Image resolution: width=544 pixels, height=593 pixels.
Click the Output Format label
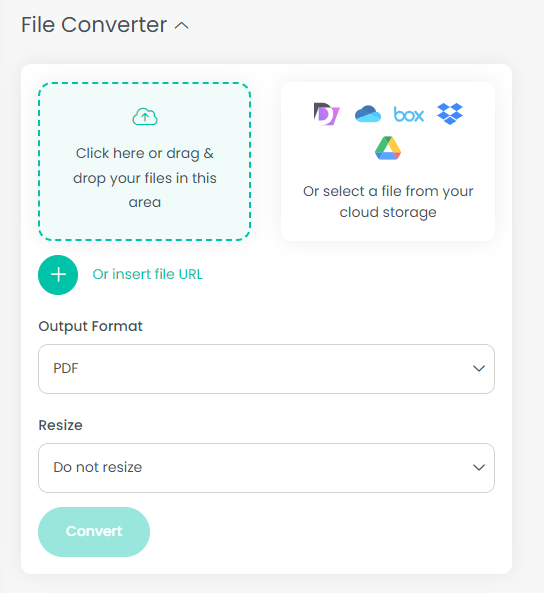click(x=90, y=326)
